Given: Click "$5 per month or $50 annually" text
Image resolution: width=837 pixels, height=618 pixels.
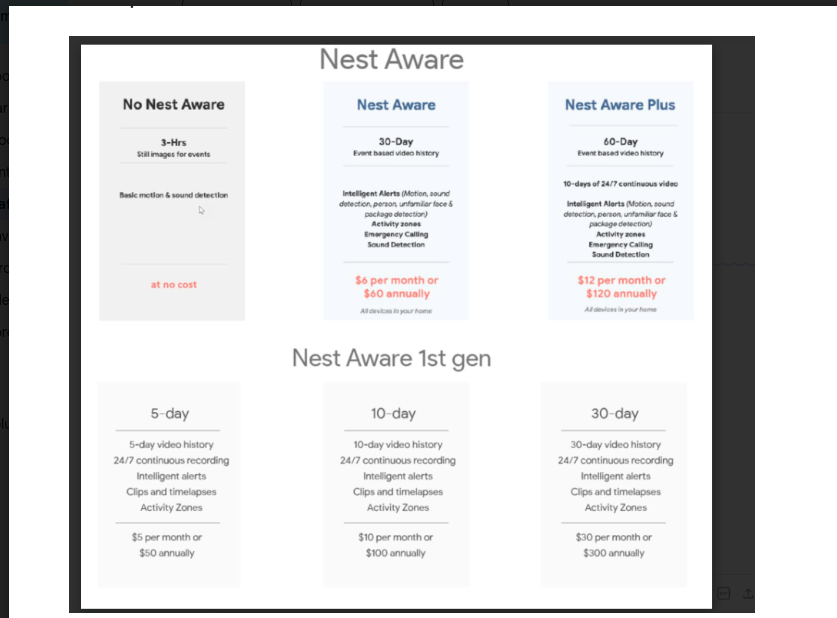Looking at the screenshot, I should [x=168, y=545].
